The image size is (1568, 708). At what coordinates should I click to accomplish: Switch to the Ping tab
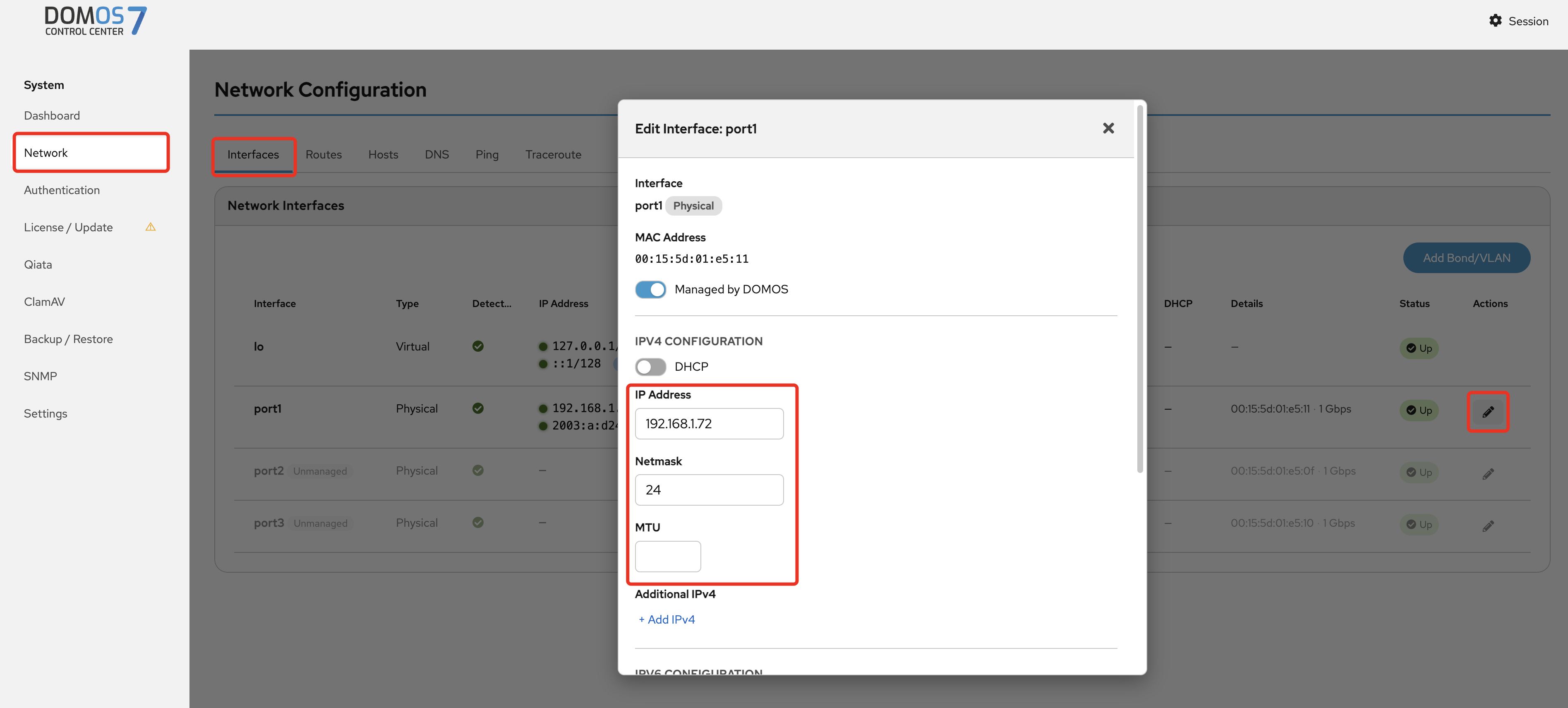[x=487, y=155]
